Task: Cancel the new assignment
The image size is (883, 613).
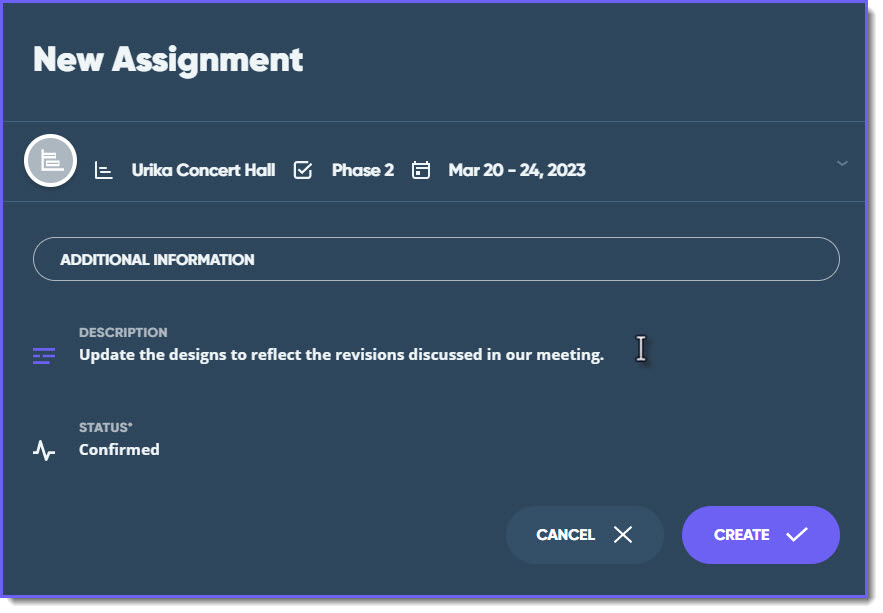Action: point(584,534)
